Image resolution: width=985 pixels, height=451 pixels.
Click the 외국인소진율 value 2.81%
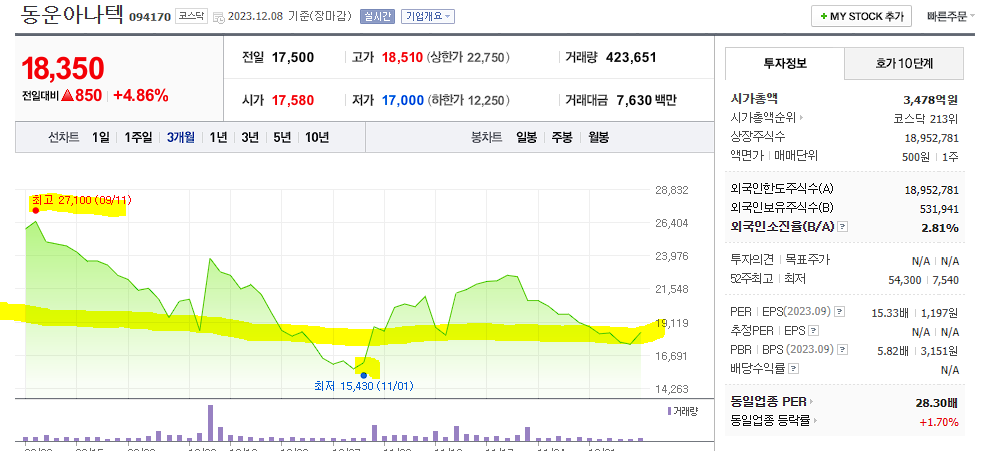pyautogui.click(x=940, y=228)
